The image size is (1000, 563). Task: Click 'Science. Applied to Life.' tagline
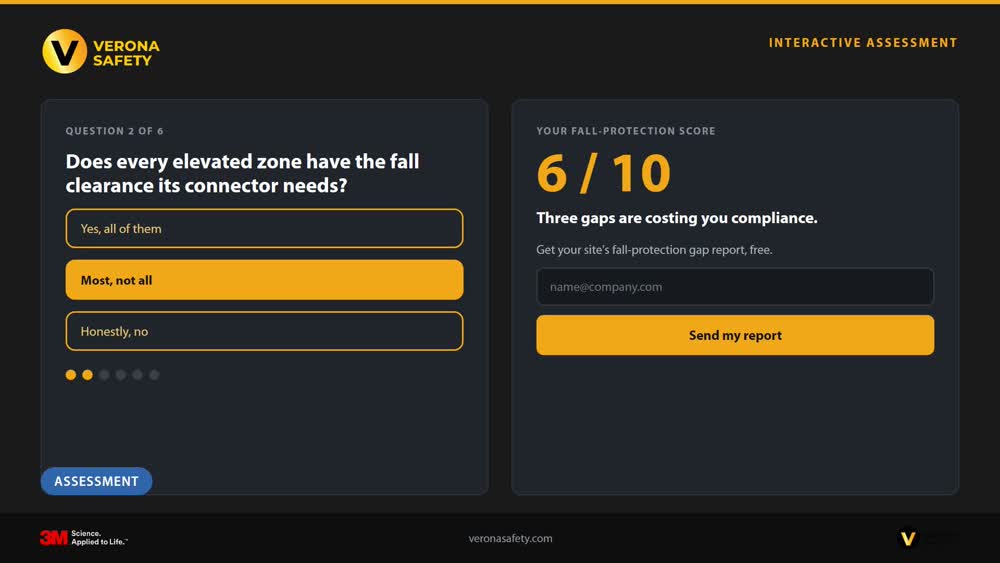[x=99, y=537]
